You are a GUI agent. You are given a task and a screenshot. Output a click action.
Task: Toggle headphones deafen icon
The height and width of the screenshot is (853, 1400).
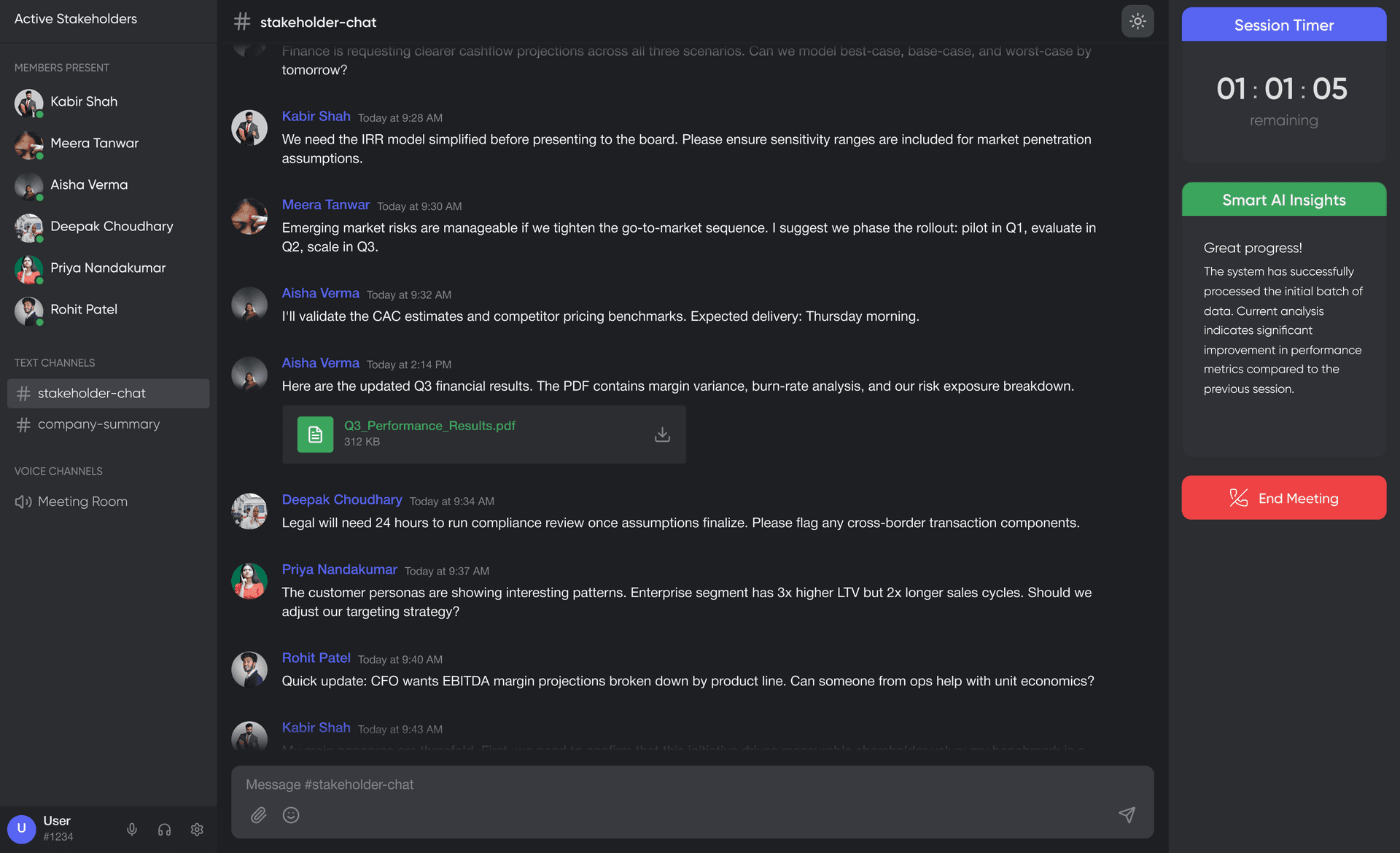coord(164,830)
